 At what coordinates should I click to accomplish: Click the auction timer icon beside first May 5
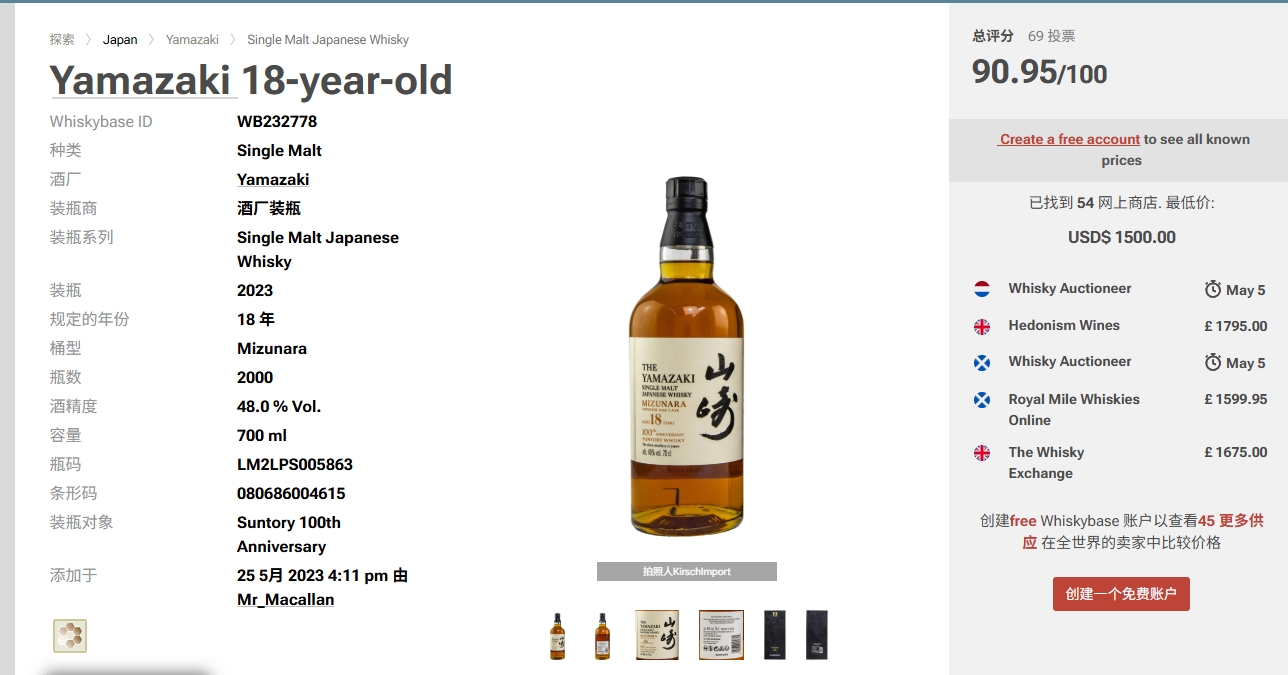tap(1213, 289)
